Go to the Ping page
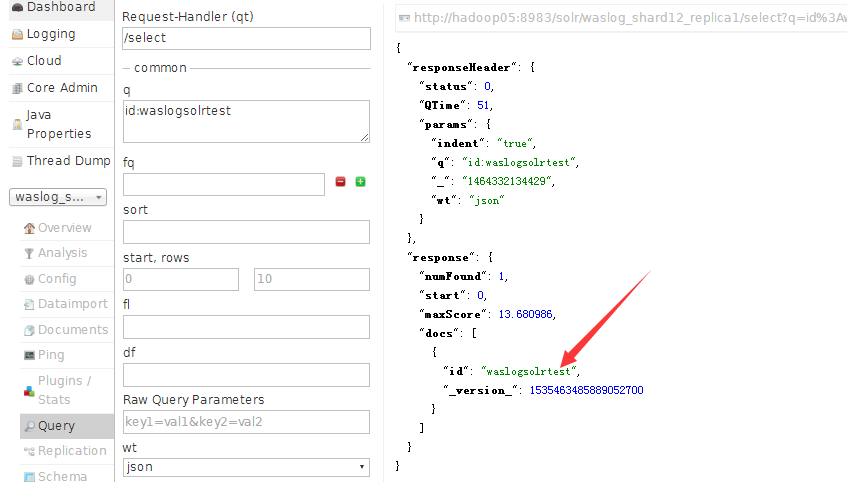This screenshot has height=482, width=847. coord(51,355)
